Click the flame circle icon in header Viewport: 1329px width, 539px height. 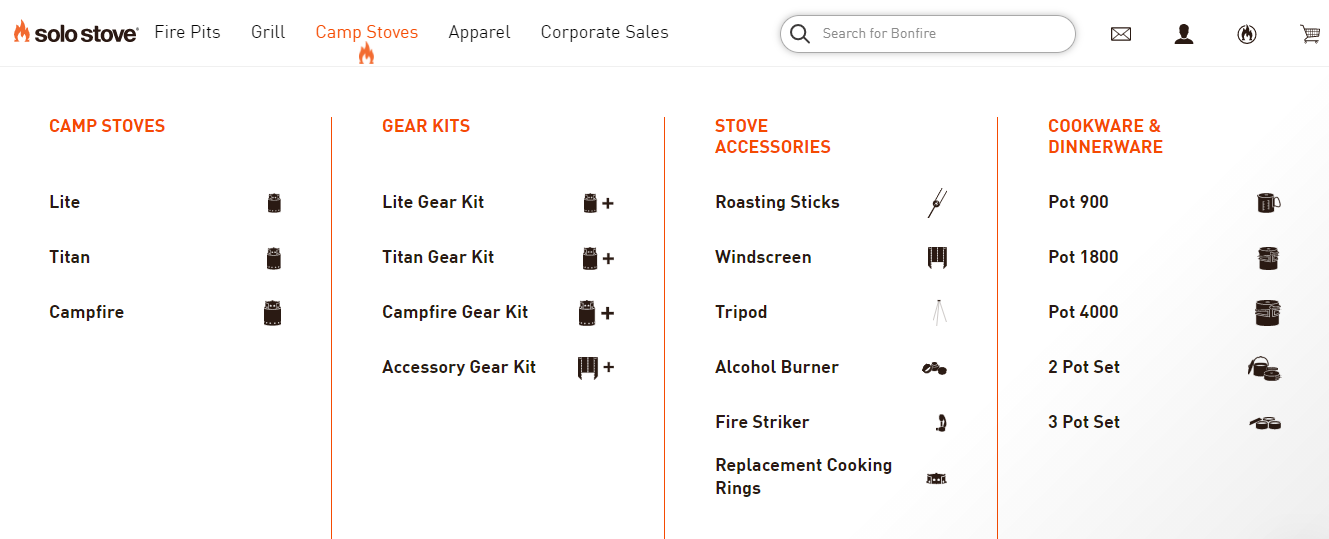1246,34
